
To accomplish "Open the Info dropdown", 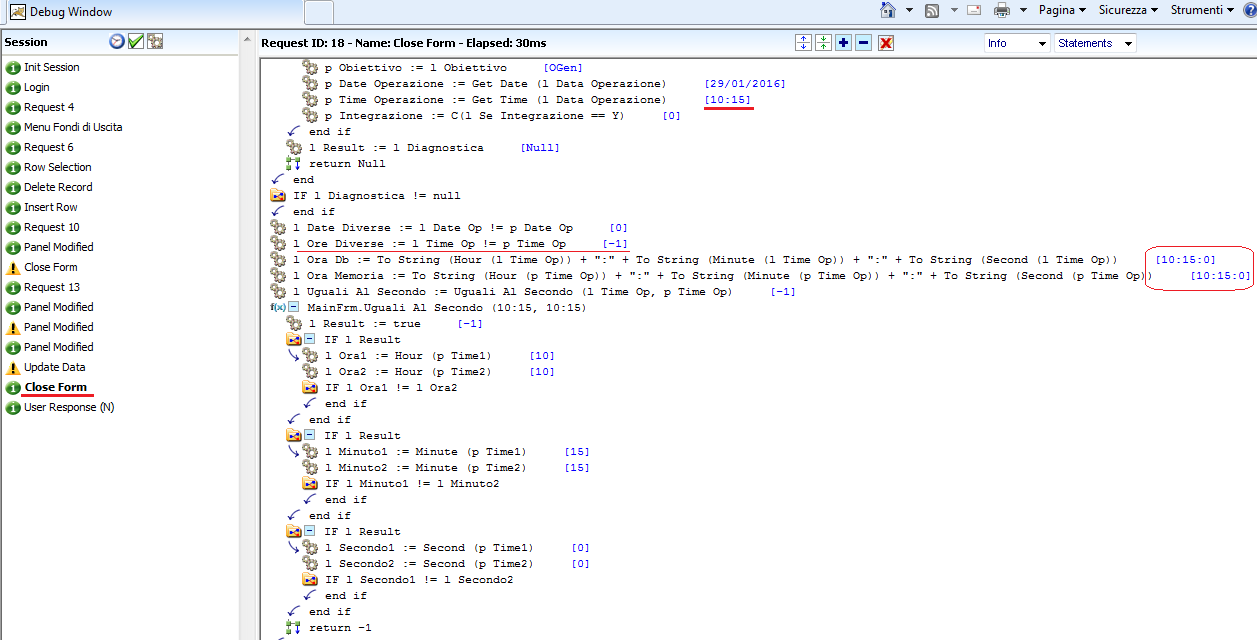I will pos(1017,43).
